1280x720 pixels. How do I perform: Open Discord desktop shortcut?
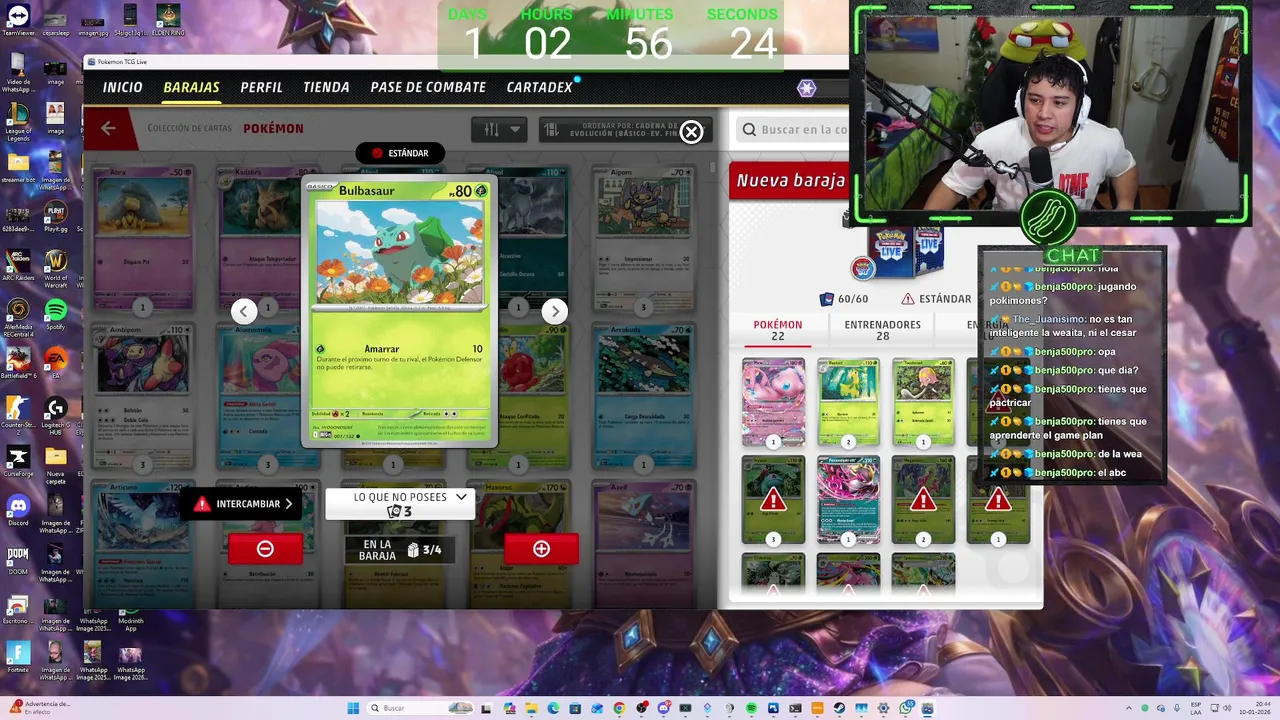18,511
